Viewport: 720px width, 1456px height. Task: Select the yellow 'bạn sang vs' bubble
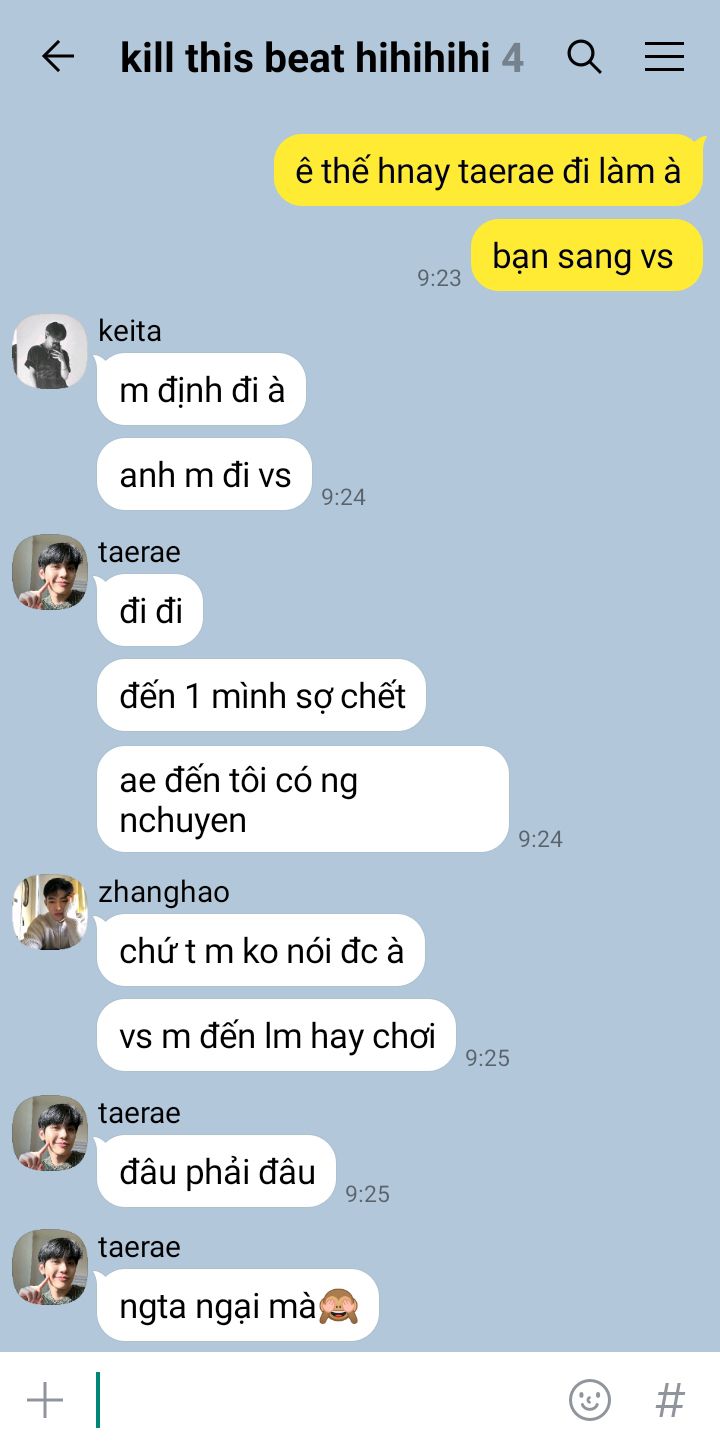[587, 256]
